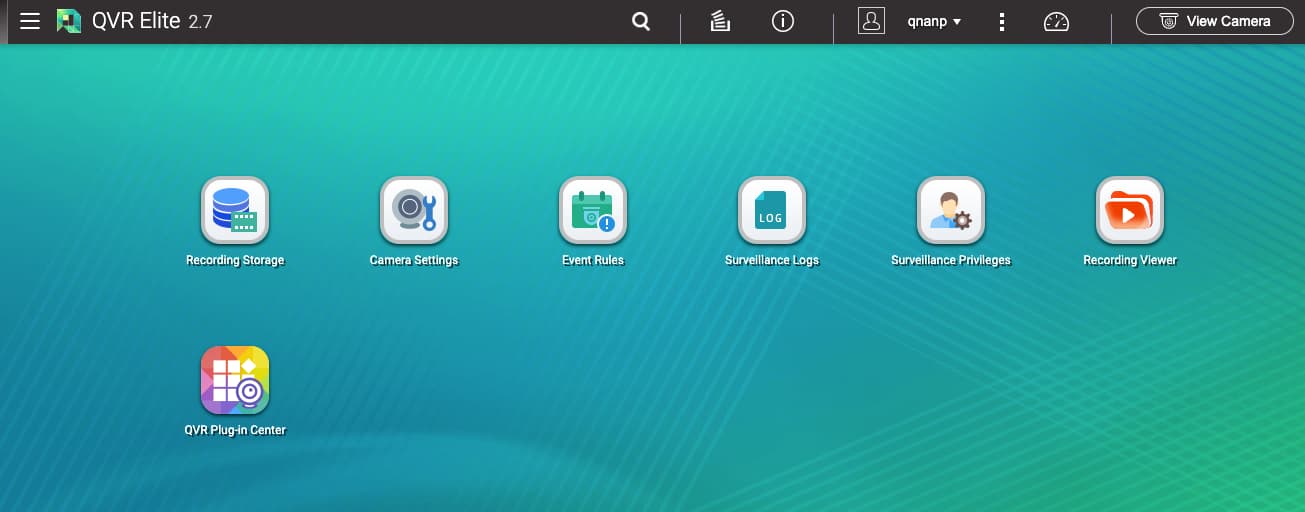Open the hamburger main menu
1305x512 pixels.
click(x=30, y=21)
